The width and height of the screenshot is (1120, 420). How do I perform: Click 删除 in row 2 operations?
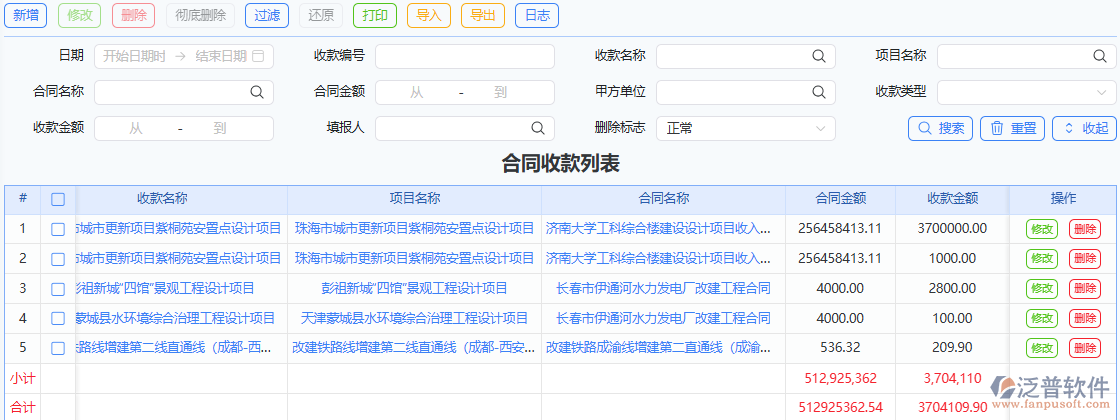[1085, 259]
